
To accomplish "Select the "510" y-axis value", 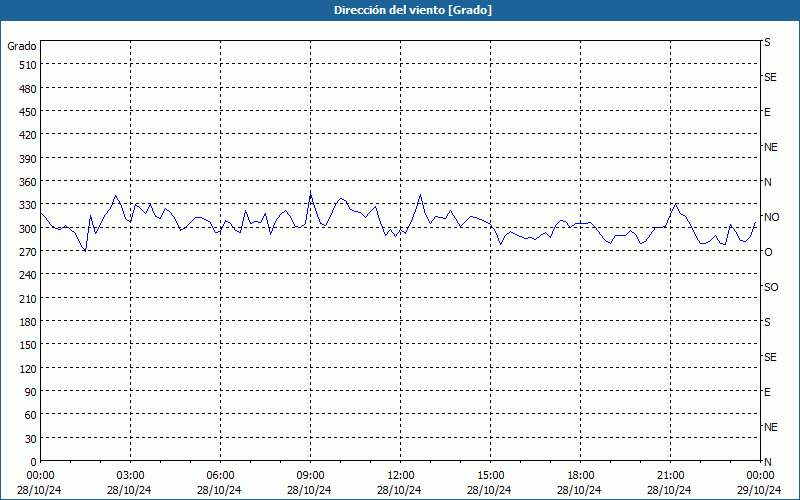I will (28, 65).
